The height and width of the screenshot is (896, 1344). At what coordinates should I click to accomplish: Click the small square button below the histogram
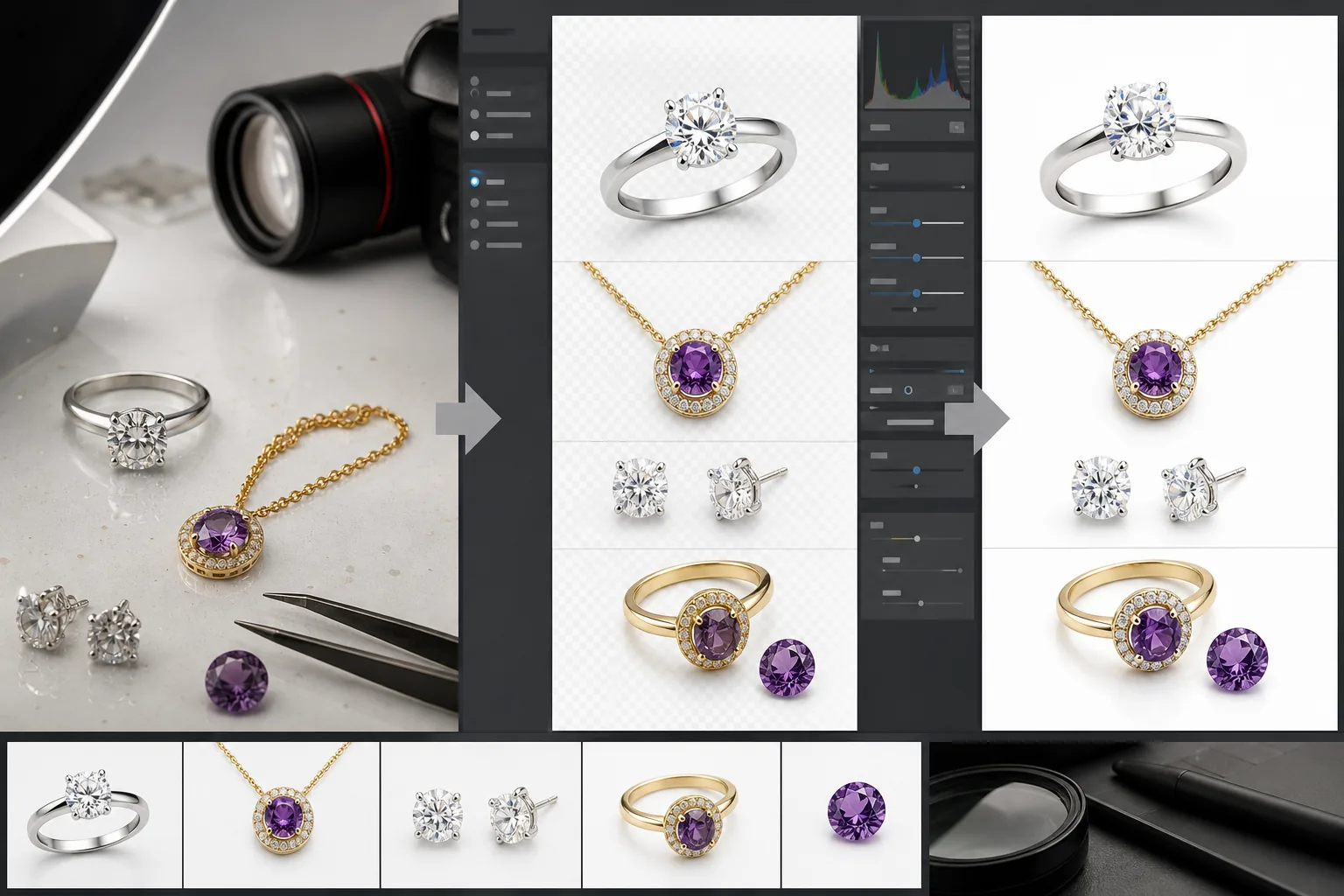point(956,127)
